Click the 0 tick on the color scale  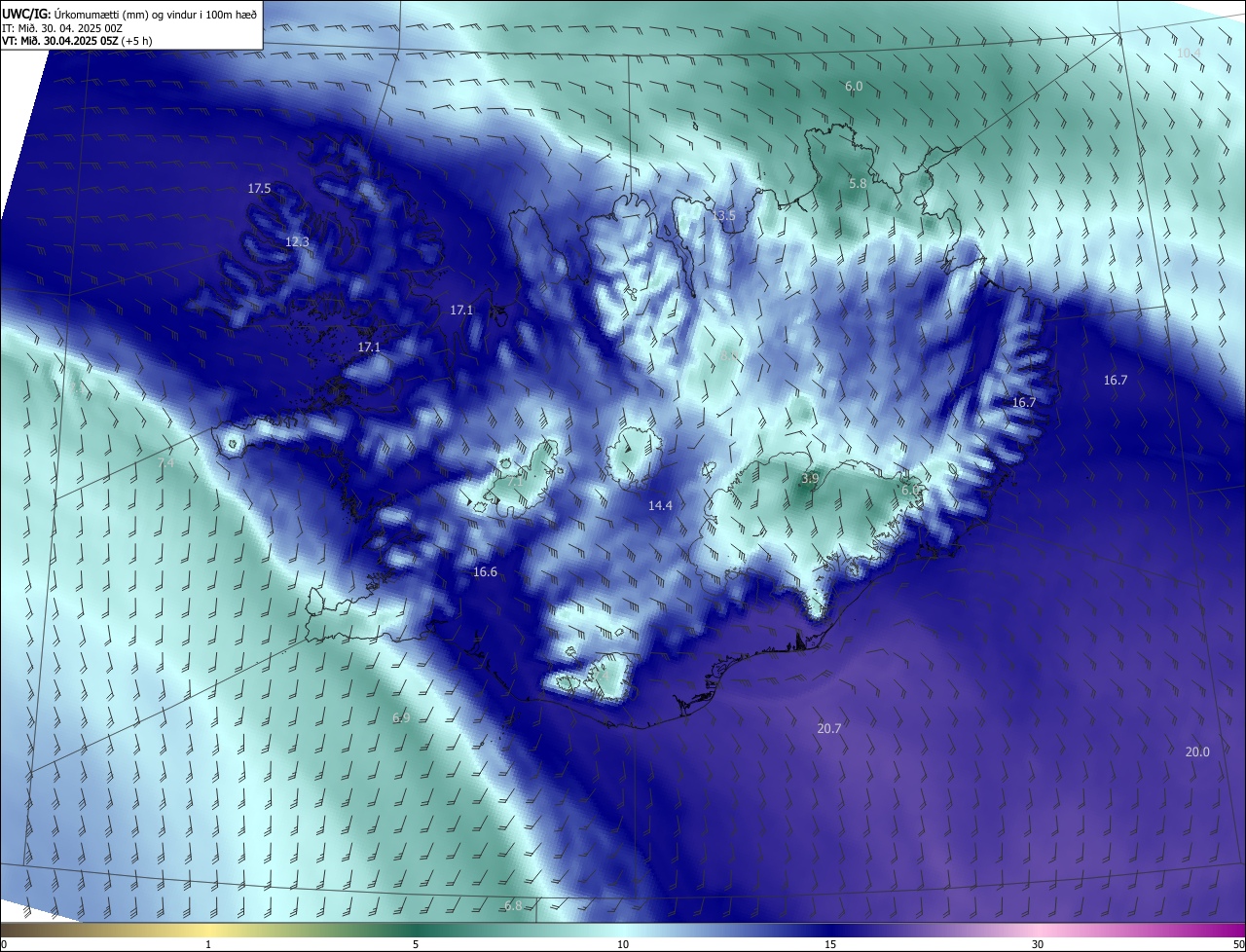tap(4, 944)
